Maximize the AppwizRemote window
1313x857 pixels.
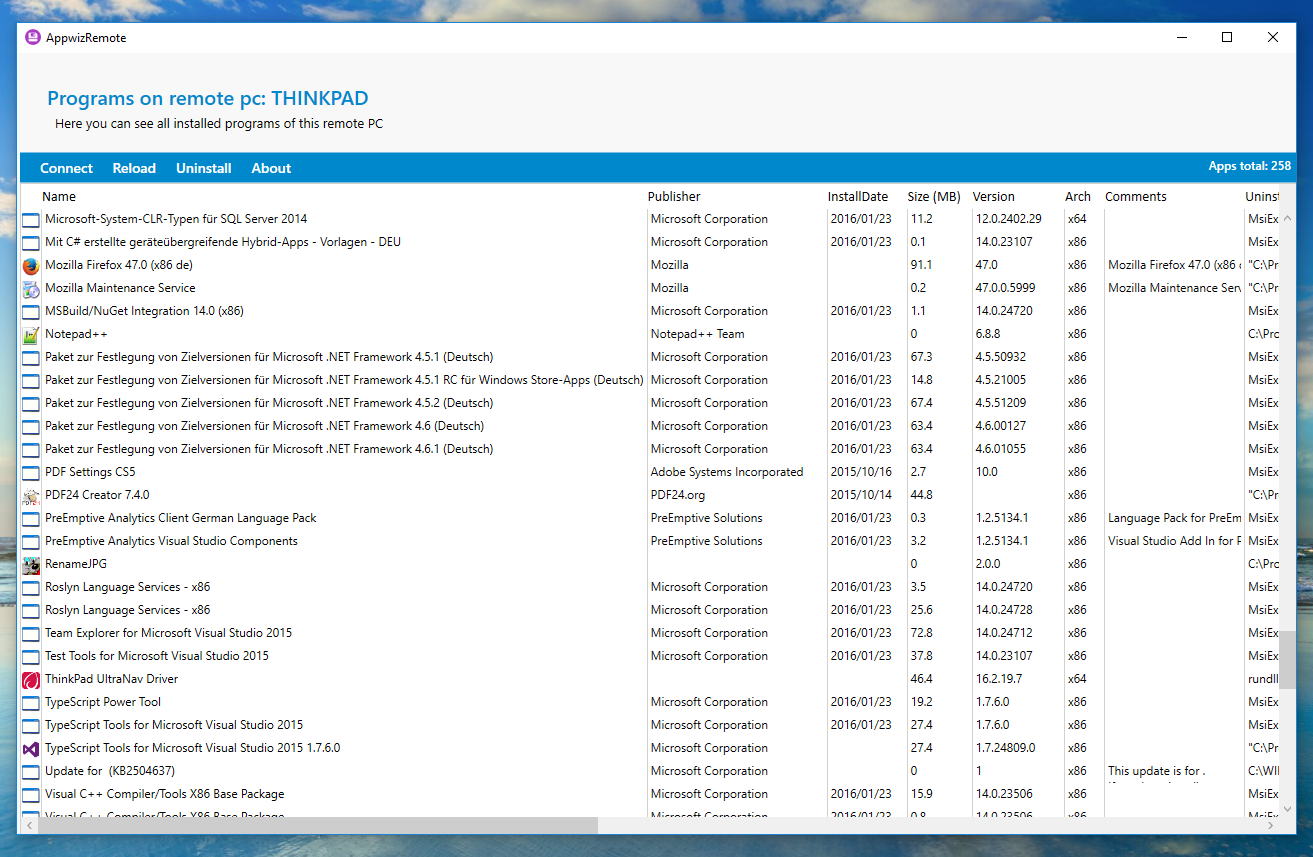pyautogui.click(x=1227, y=37)
